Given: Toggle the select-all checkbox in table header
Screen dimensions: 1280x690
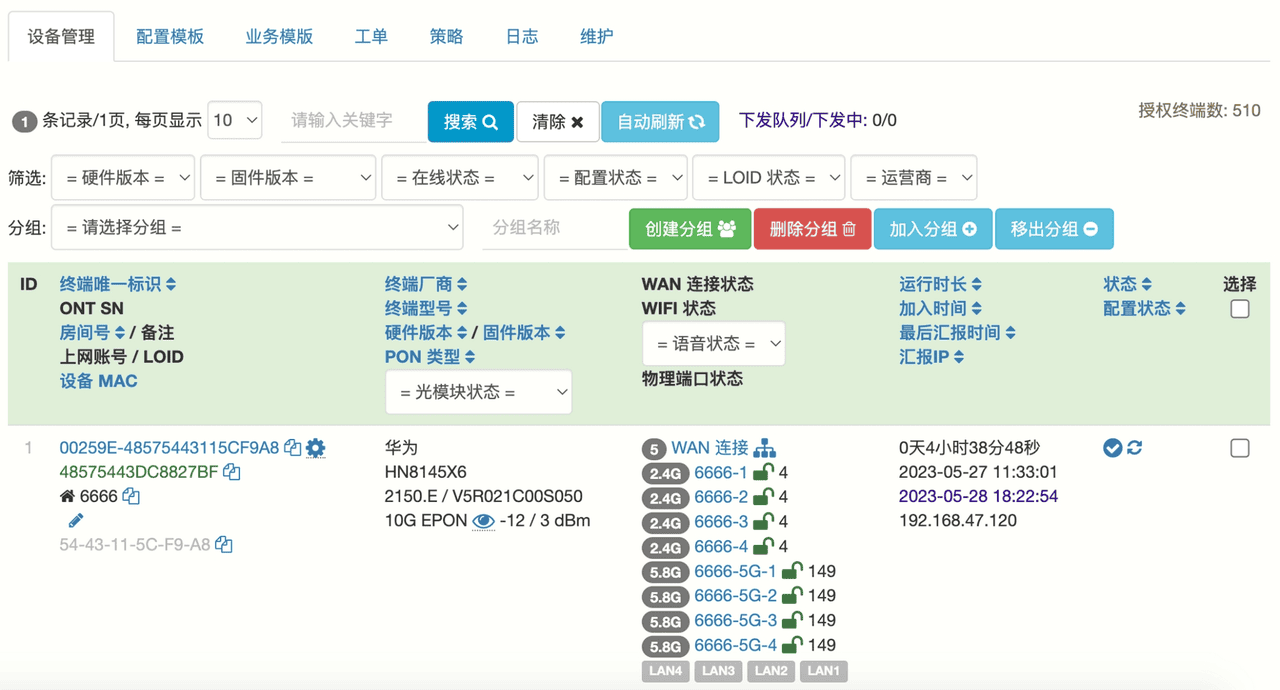Looking at the screenshot, I should [x=1240, y=309].
